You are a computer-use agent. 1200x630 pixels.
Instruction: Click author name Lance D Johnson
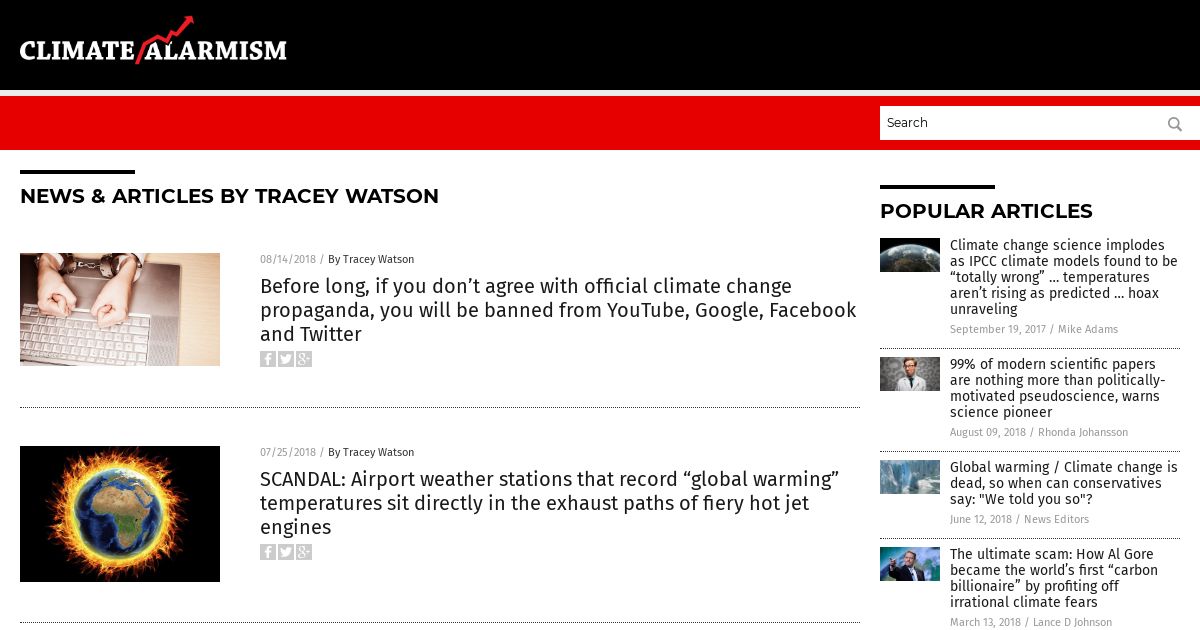coord(1072,622)
